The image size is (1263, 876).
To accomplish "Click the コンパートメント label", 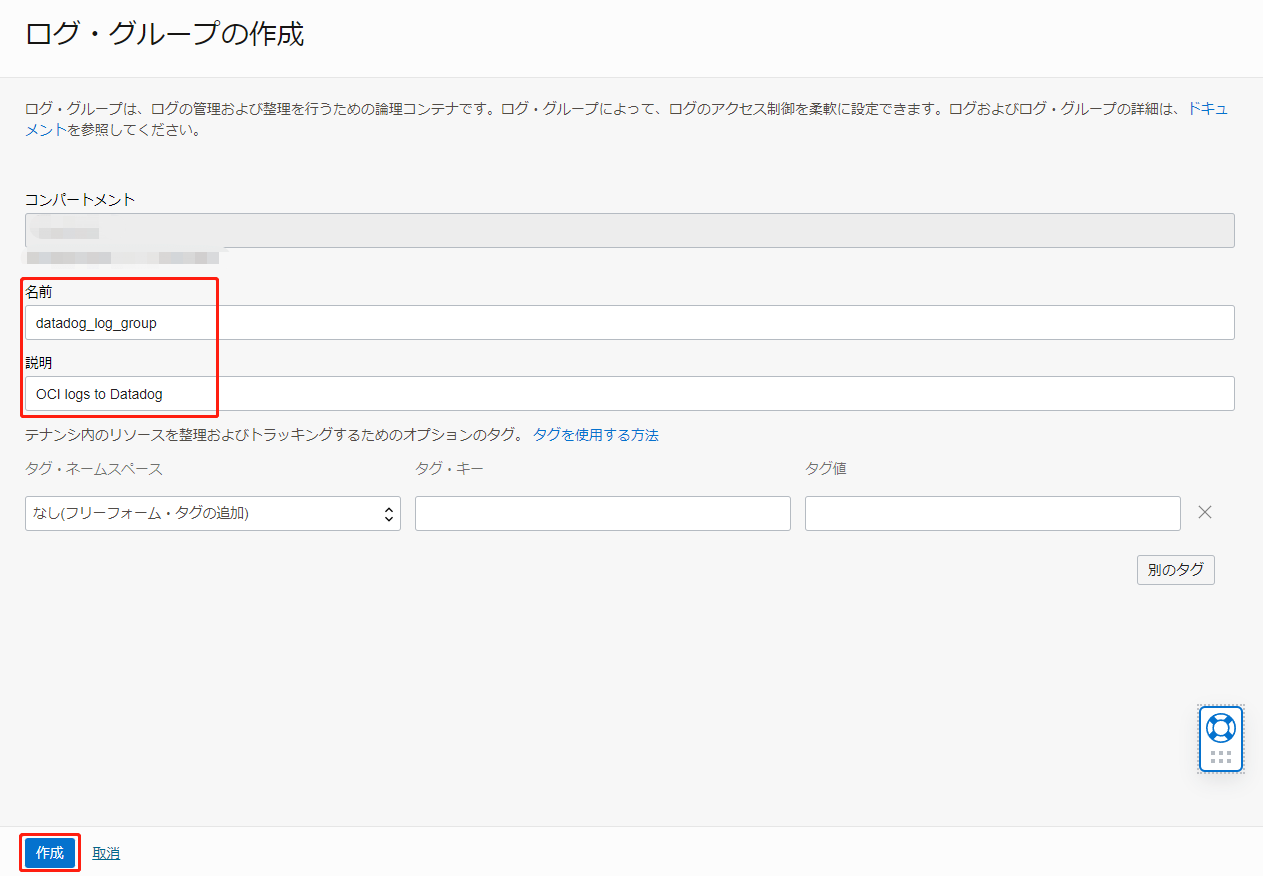I will pos(80,199).
